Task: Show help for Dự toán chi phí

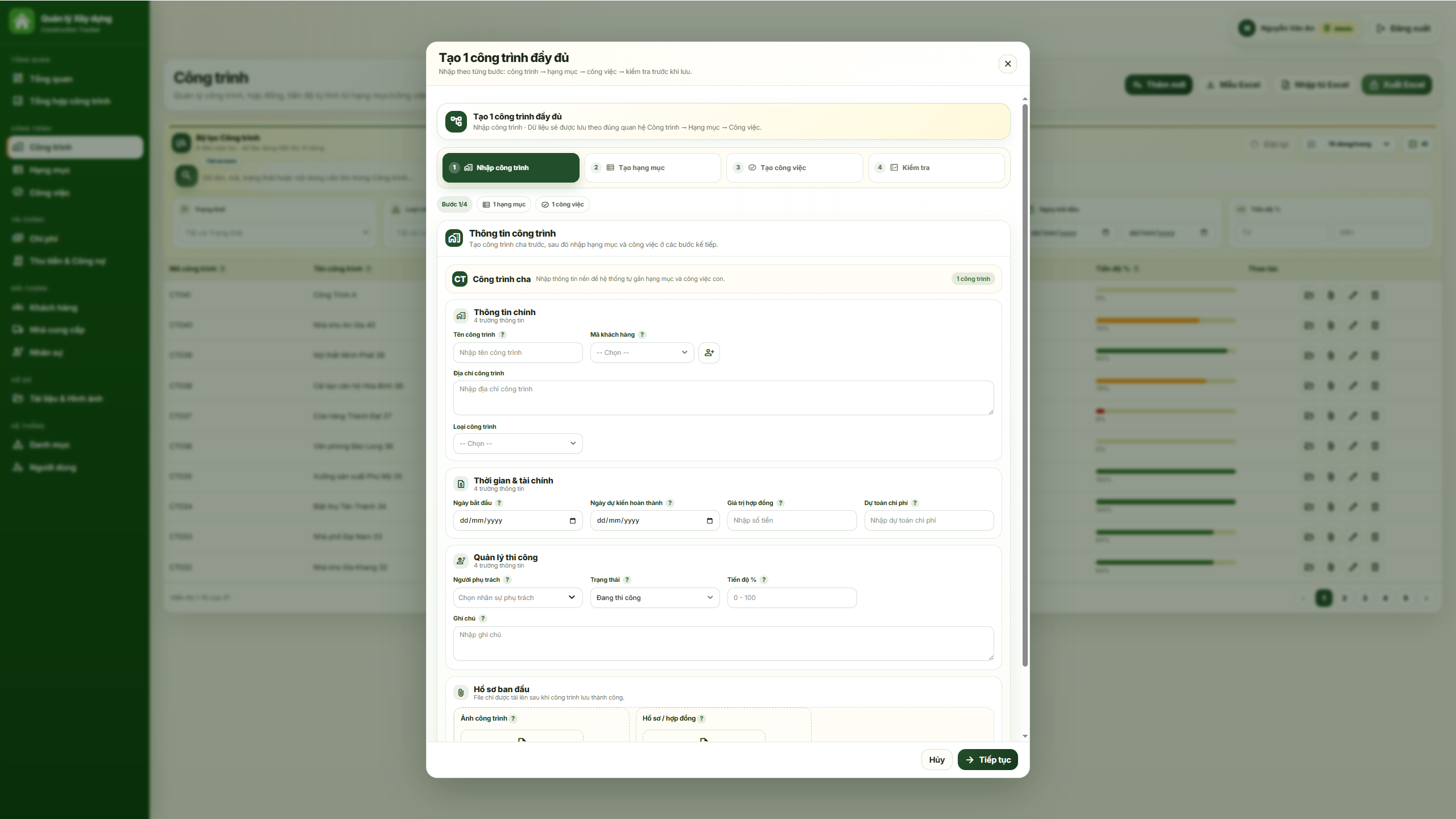Action: pos(915,503)
